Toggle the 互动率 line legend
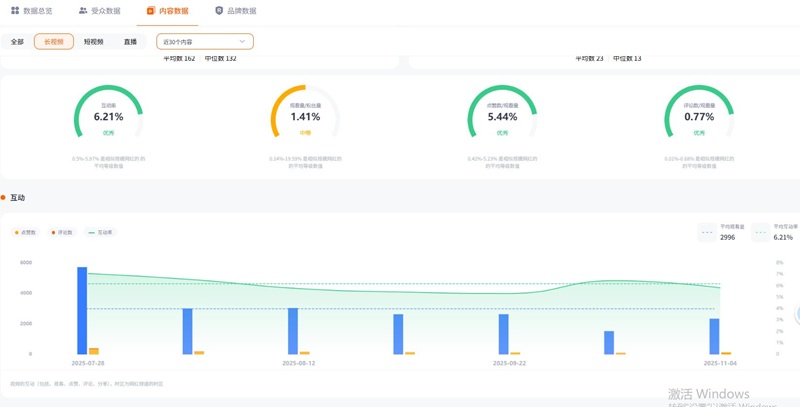 [x=100, y=232]
